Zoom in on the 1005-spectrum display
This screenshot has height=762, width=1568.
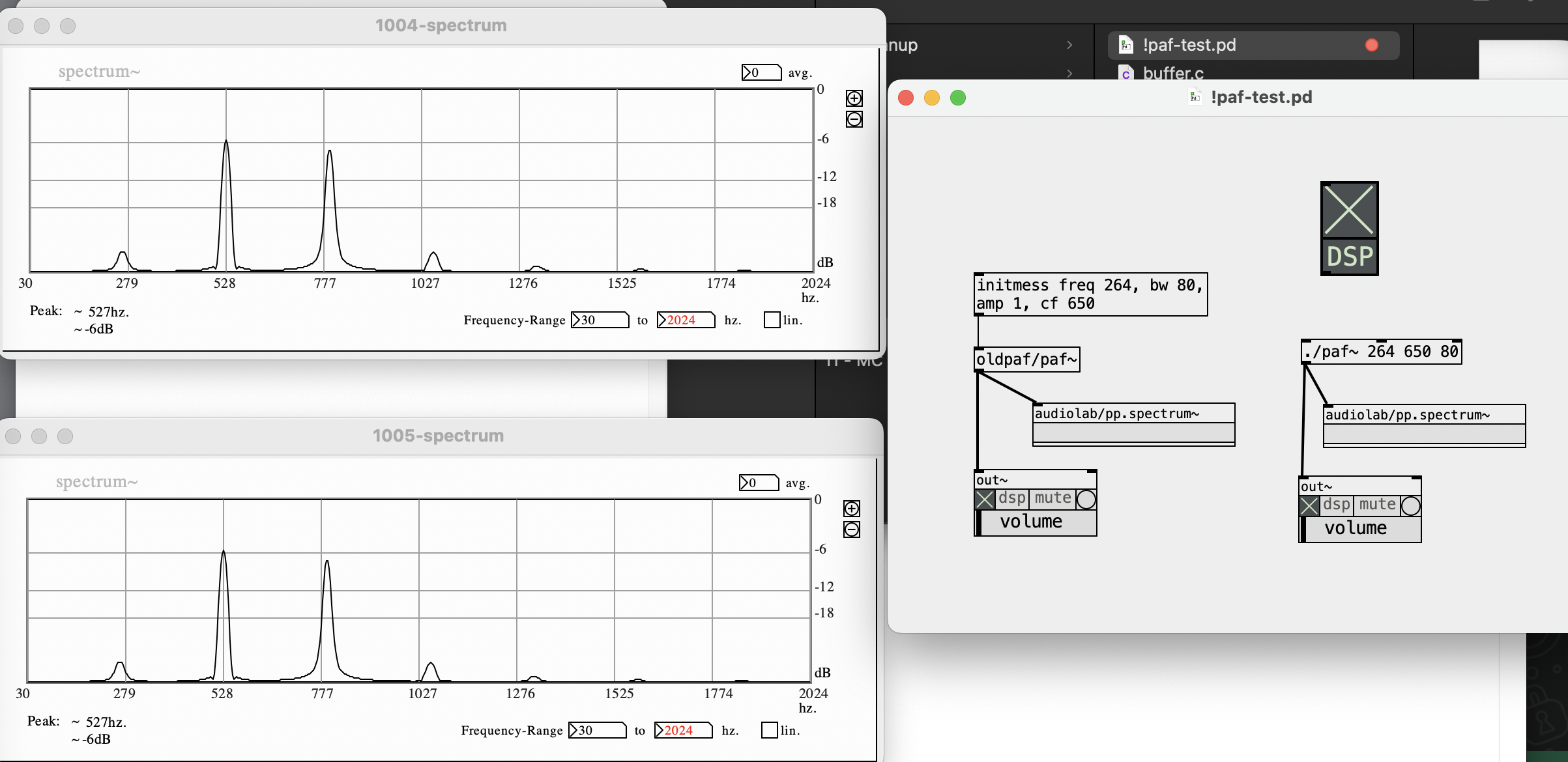852,508
